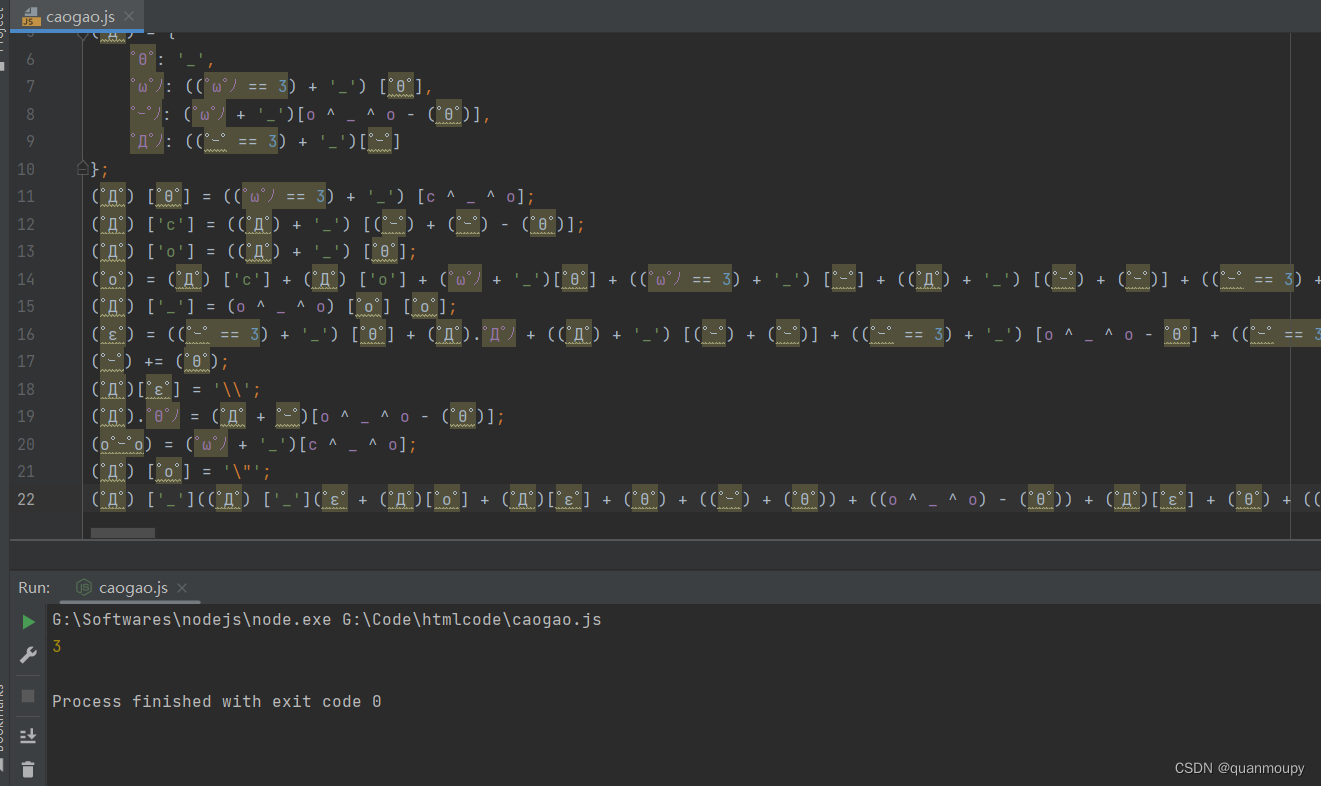Select the caogao.js tab in Run panel
The height and width of the screenshot is (786, 1321).
click(134, 588)
